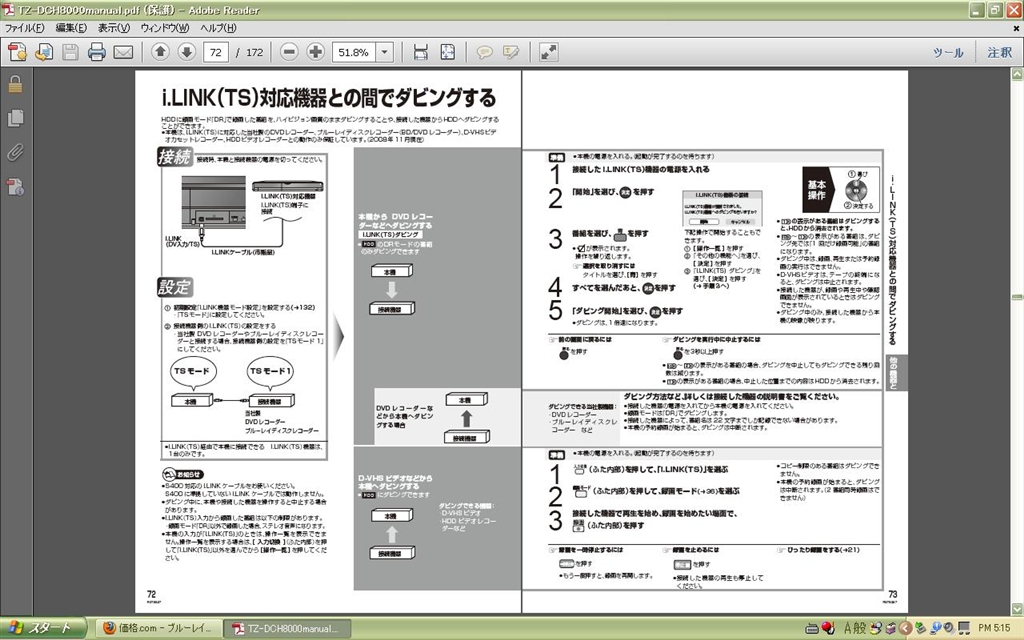This screenshot has height=640, width=1024.
Task: Click the email envelope toolbar icon
Action: tap(123, 52)
